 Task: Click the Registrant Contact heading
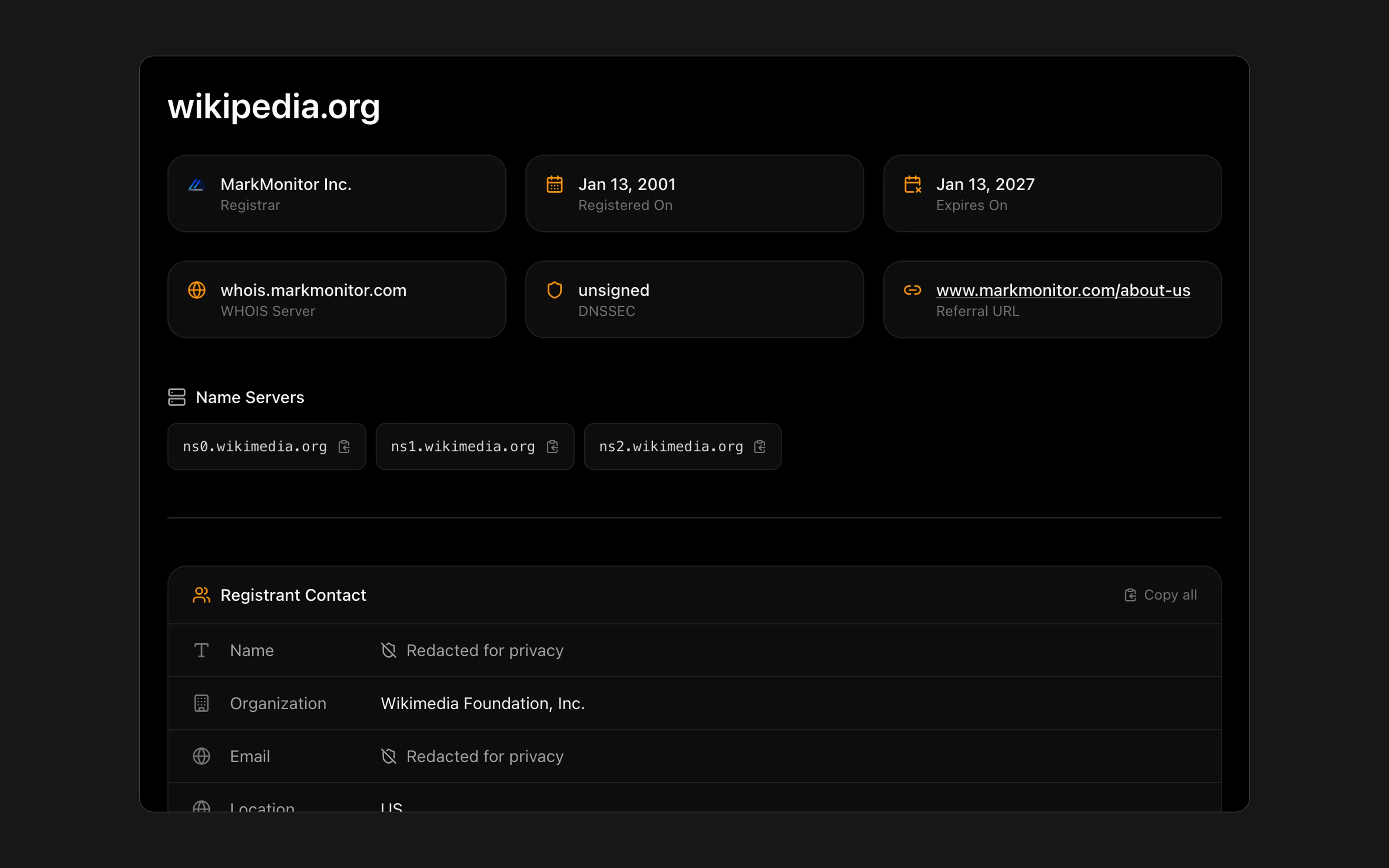point(293,595)
